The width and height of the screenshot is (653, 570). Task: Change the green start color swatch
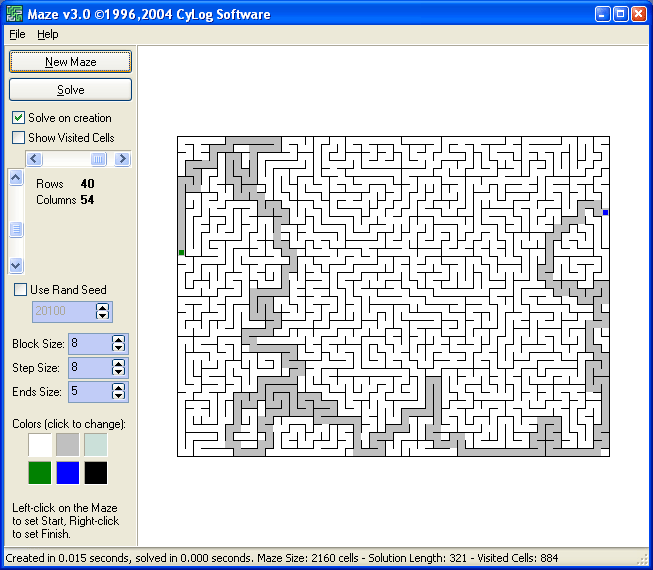40,473
